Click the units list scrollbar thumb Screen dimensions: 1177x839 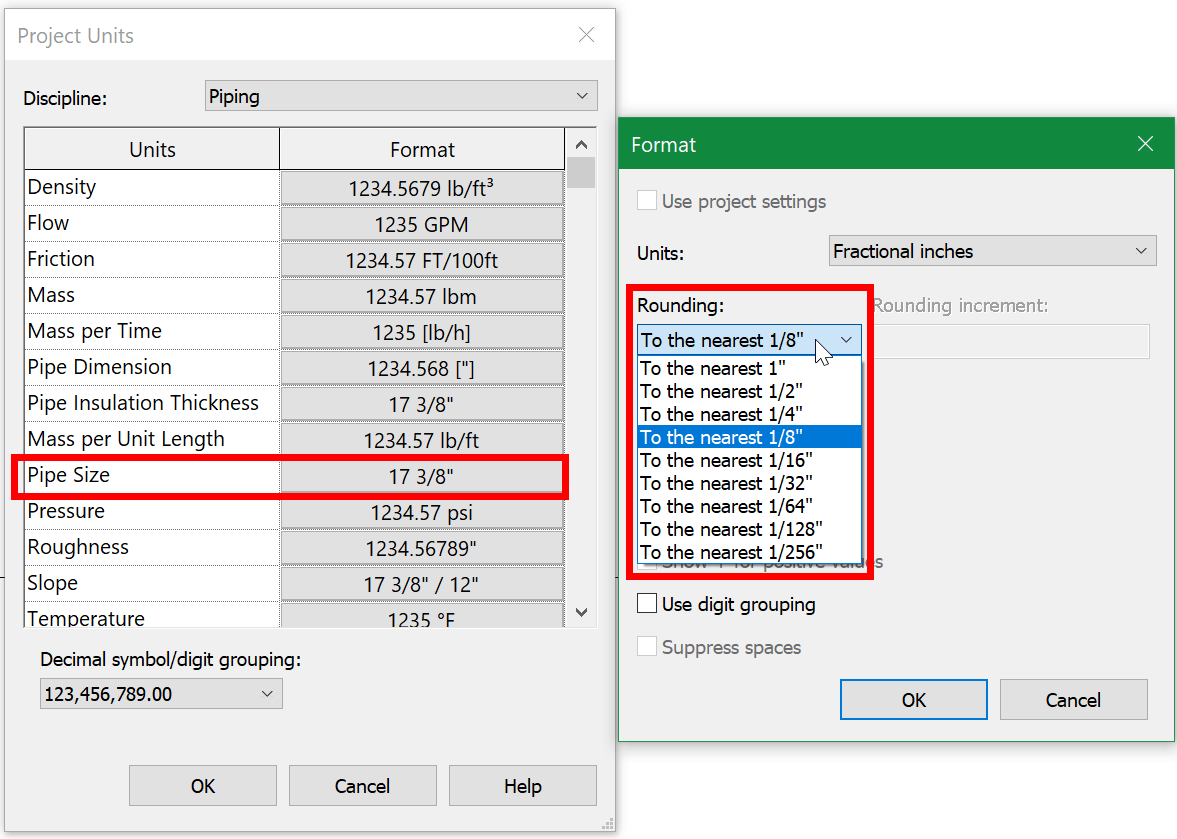click(x=581, y=173)
